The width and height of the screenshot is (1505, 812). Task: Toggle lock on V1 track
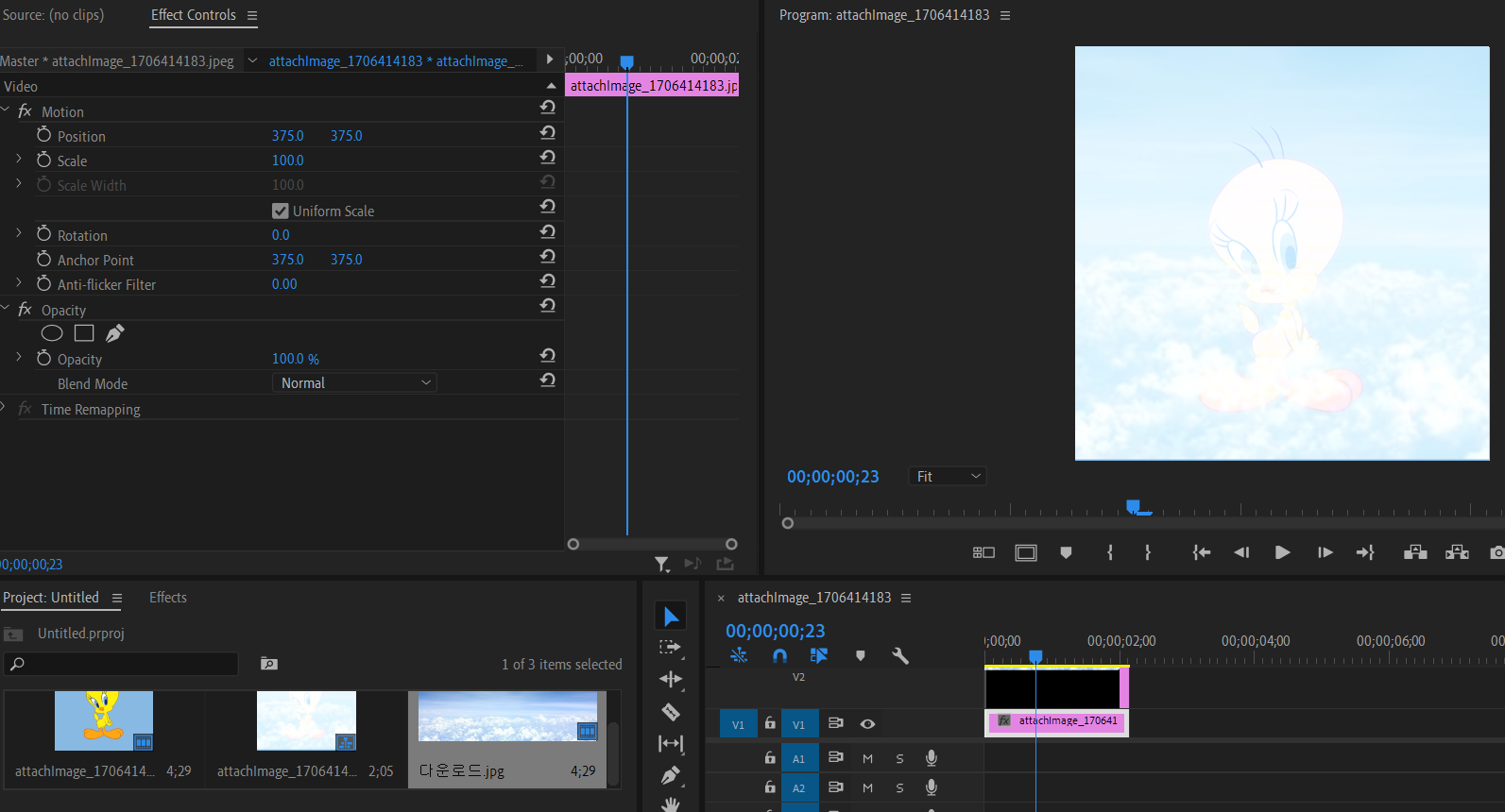pyautogui.click(x=770, y=723)
